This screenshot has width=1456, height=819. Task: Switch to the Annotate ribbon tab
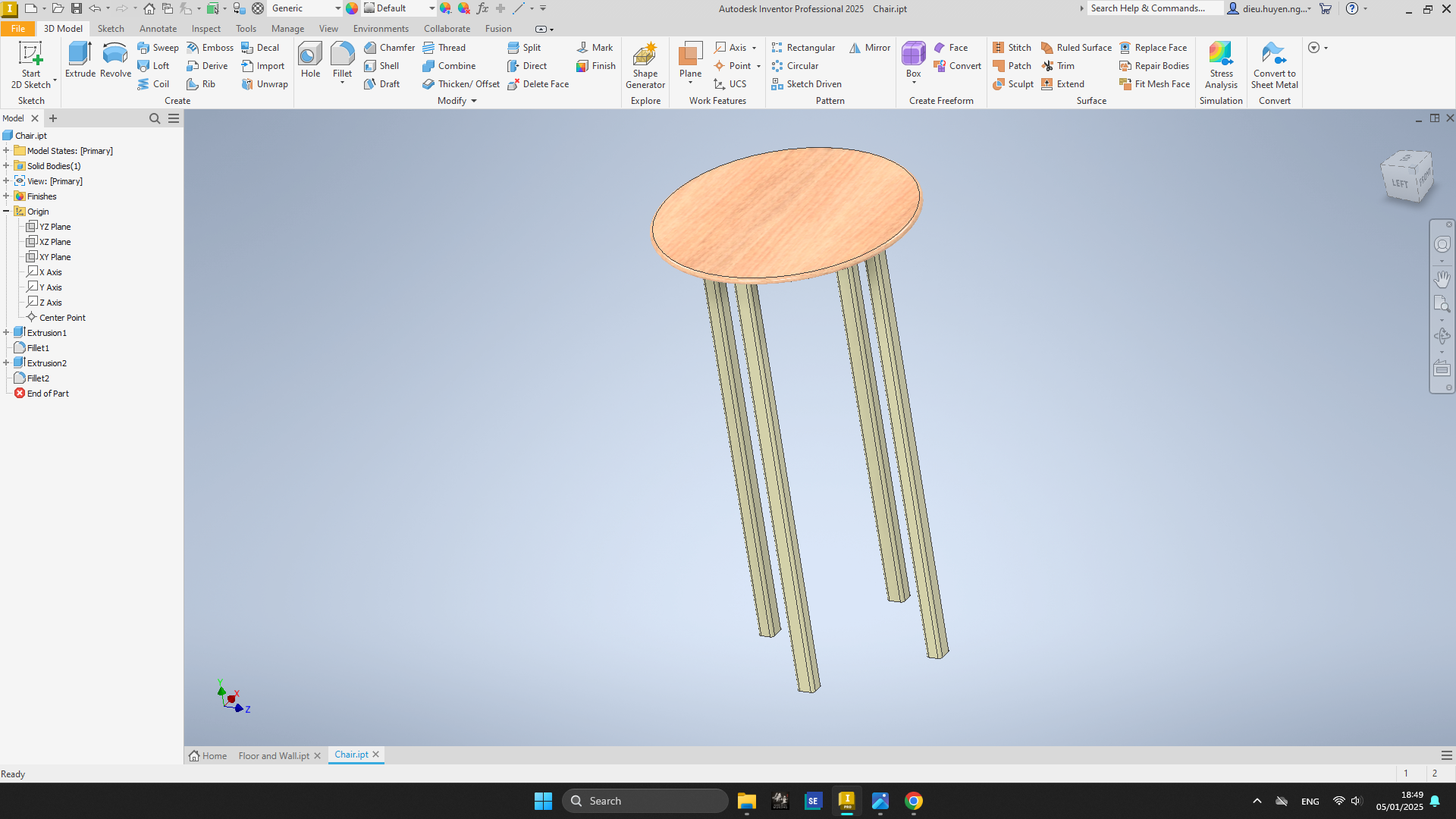click(158, 29)
